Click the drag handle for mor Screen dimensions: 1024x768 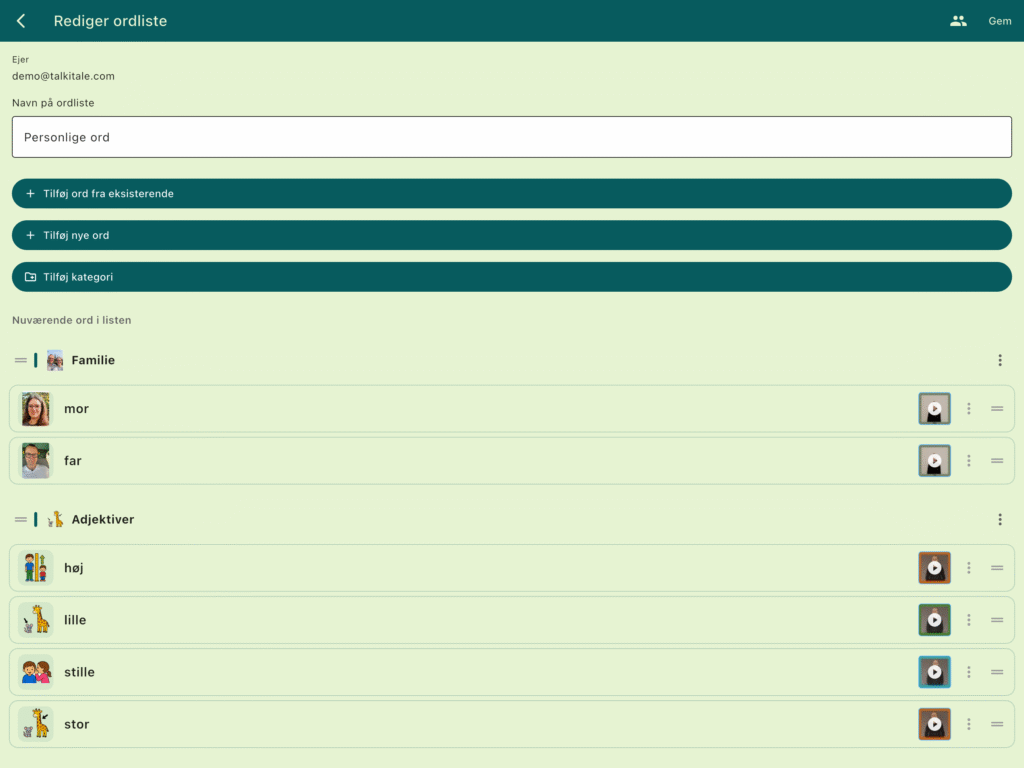[x=997, y=409]
